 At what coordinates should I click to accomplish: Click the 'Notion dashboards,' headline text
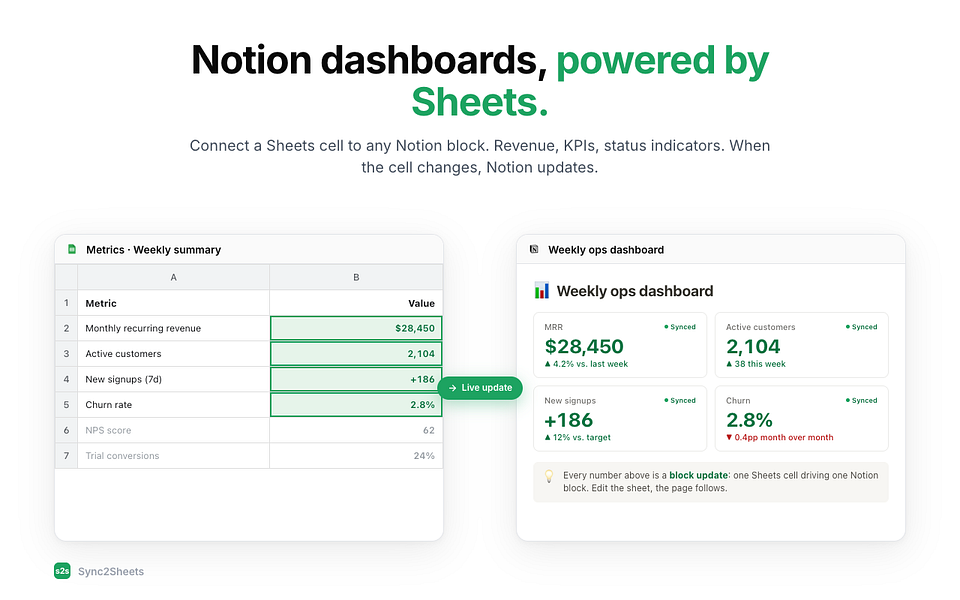(x=369, y=60)
